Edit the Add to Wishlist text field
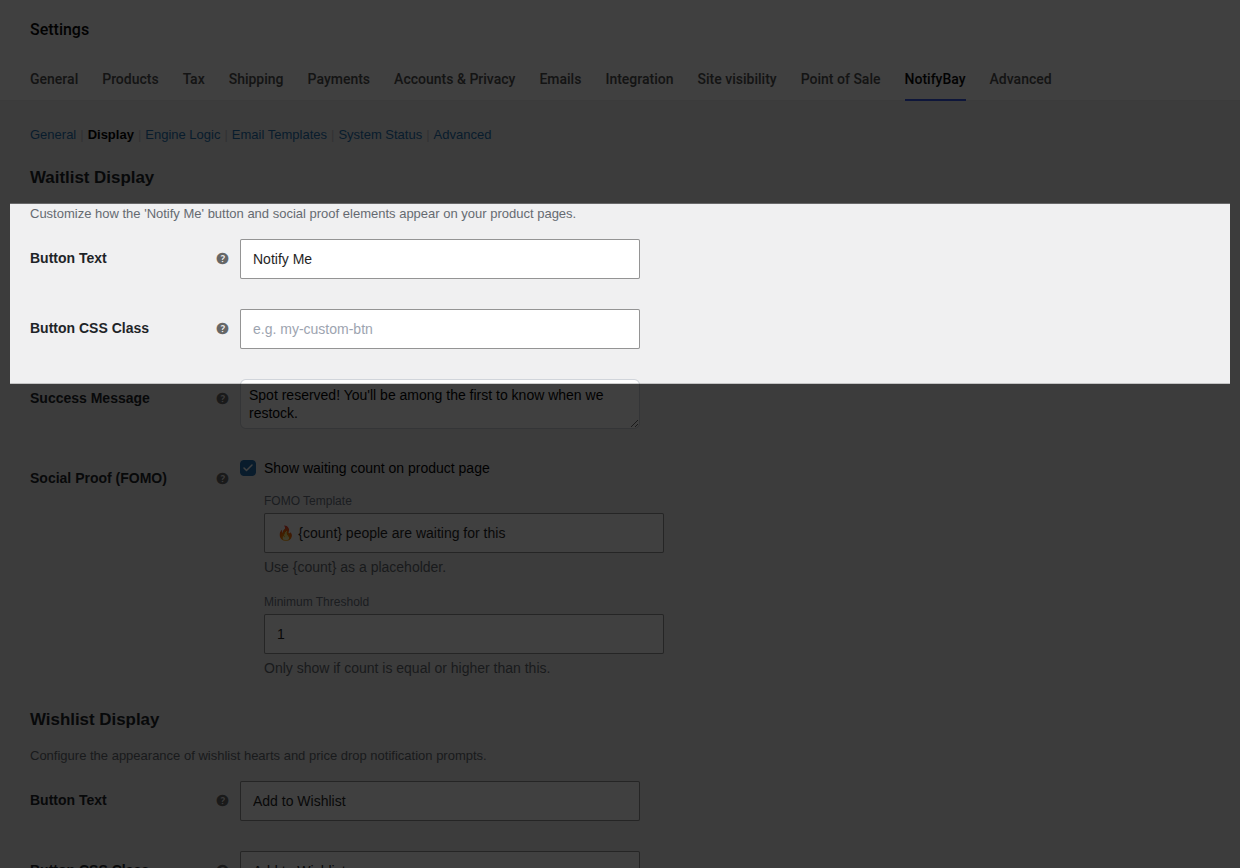Image resolution: width=1240 pixels, height=868 pixels. (440, 801)
